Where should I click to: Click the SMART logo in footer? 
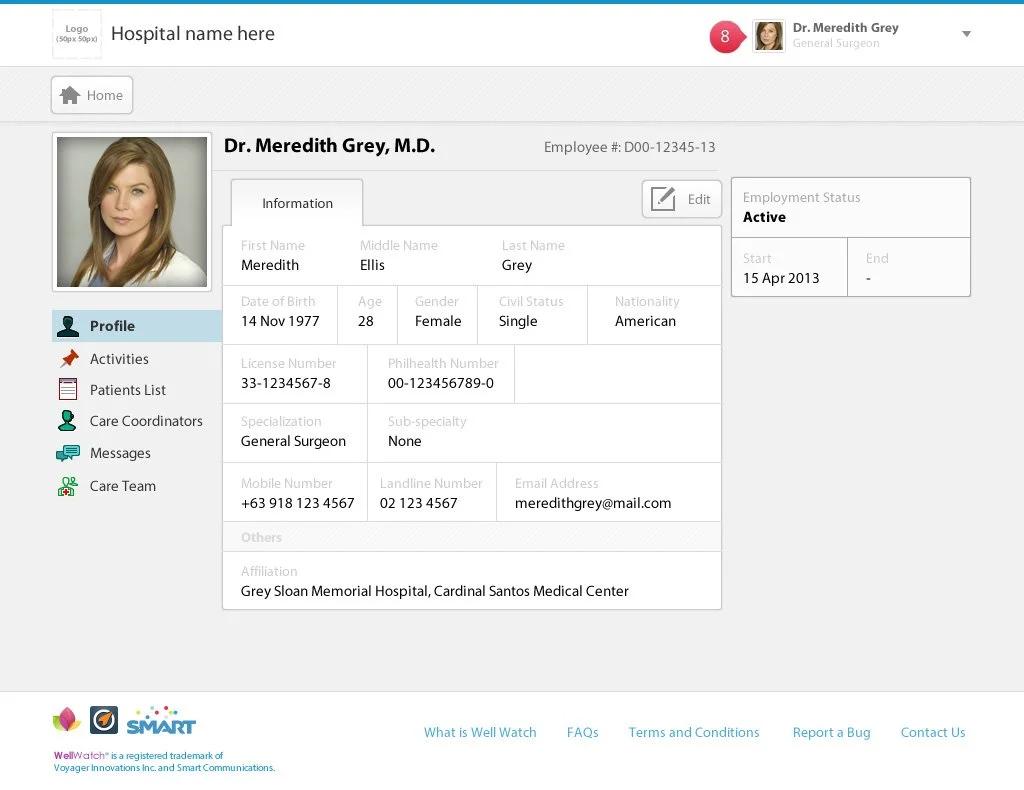[x=161, y=720]
